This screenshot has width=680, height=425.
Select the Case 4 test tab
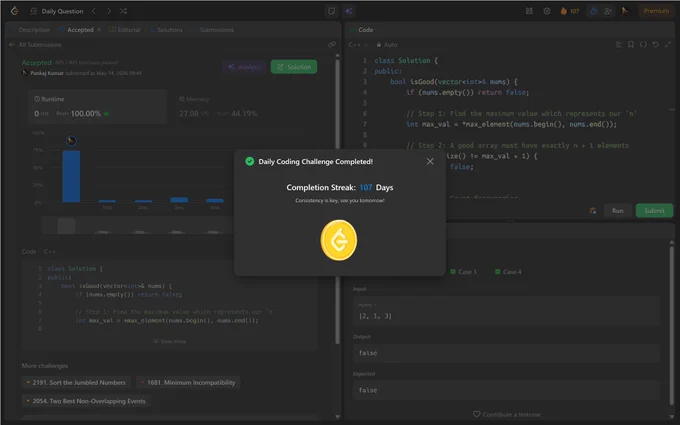[508, 272]
